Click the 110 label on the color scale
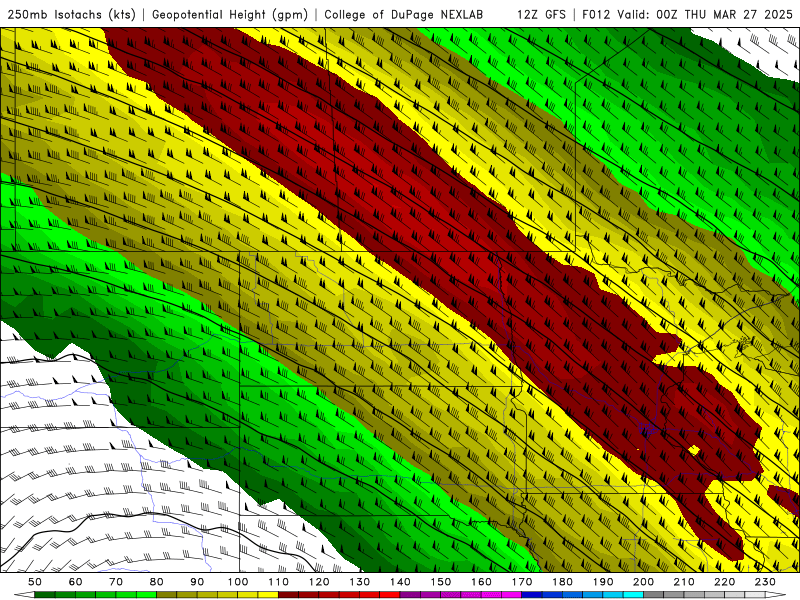This screenshot has width=800, height=600. point(279,582)
